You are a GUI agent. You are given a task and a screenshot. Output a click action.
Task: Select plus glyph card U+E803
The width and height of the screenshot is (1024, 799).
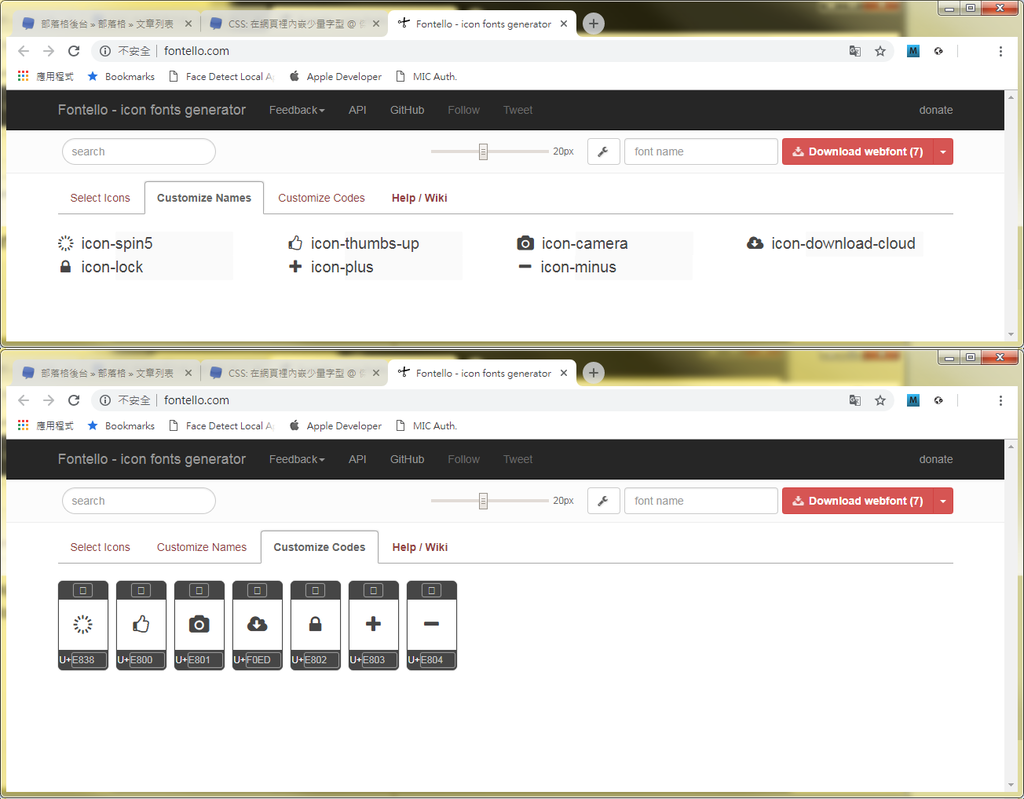[x=374, y=625]
